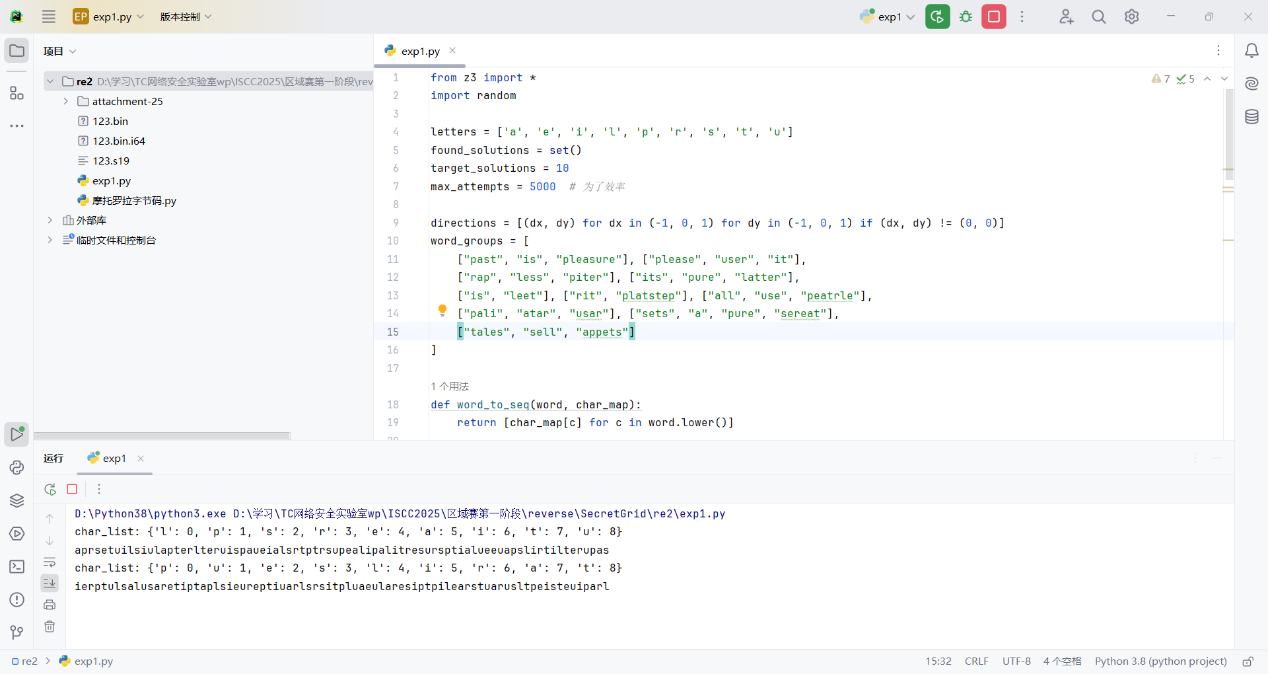Click the re2 breadcrumb in status bar
The width and height of the screenshot is (1268, 674).
24,661
